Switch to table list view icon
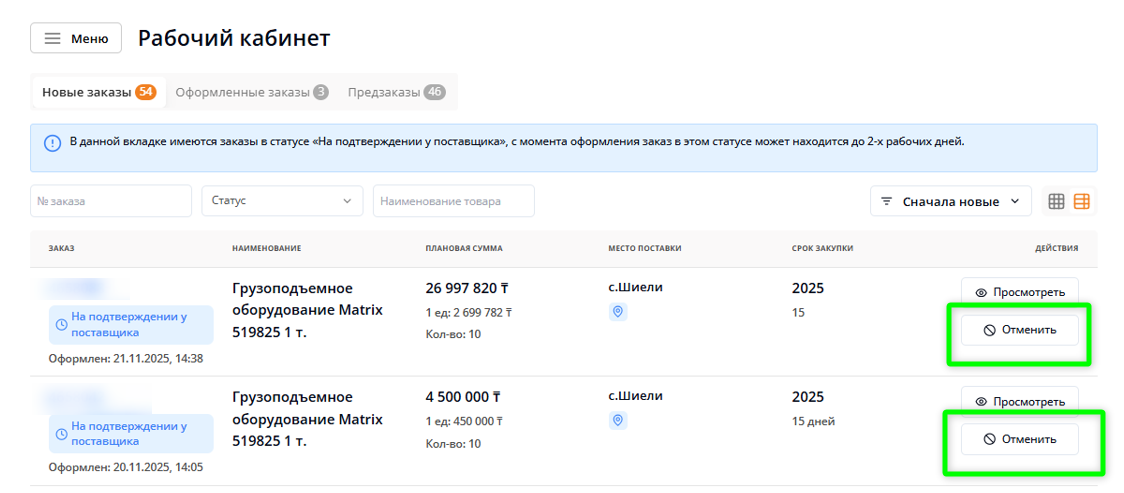Viewport: 1124px width, 493px height. [x=1082, y=201]
